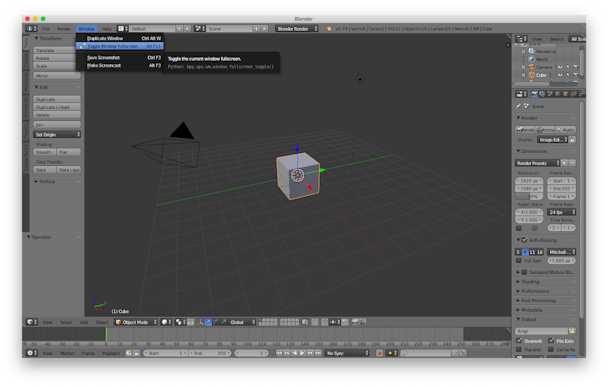Open pivot point selector icon

coord(180,322)
